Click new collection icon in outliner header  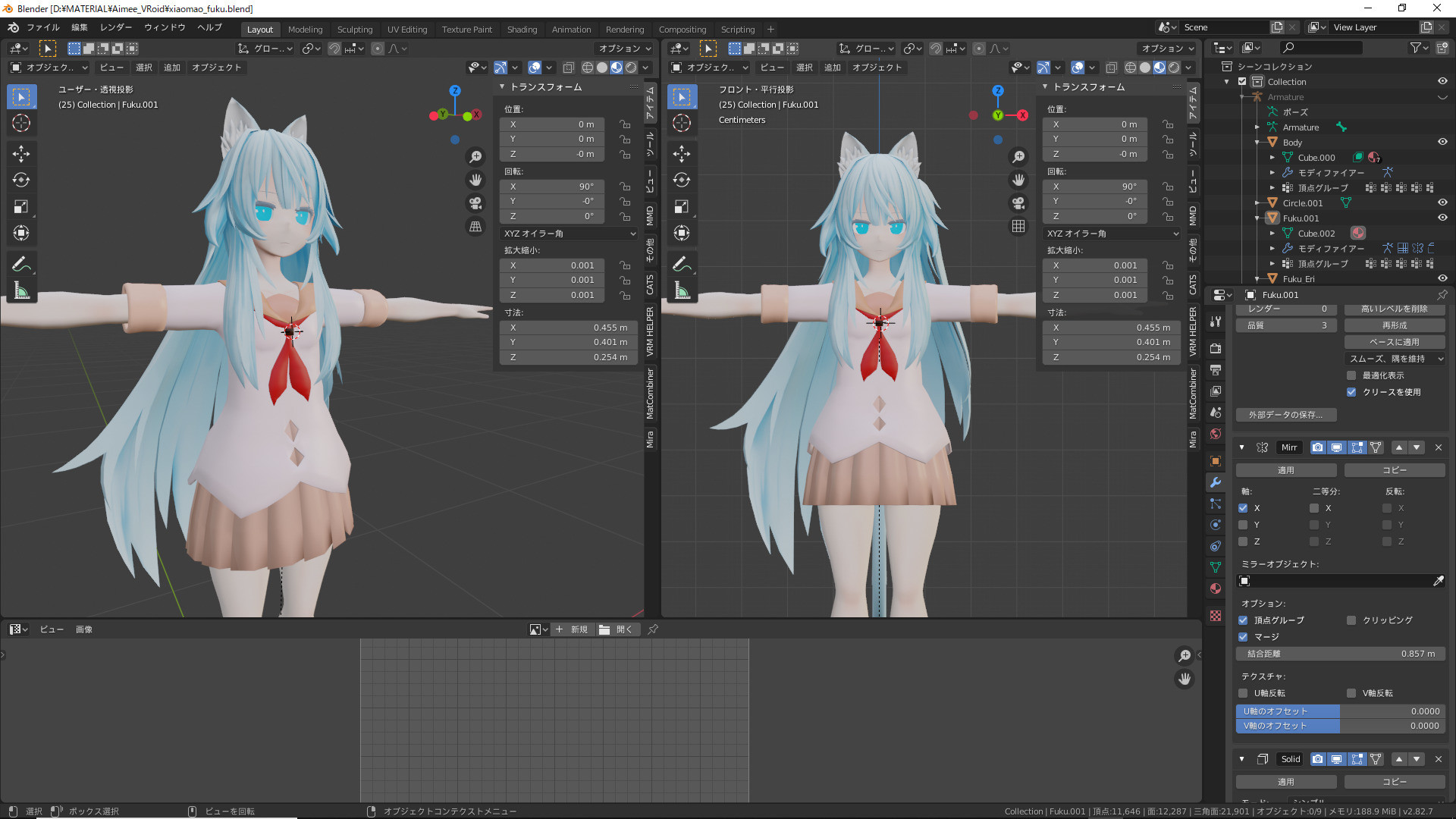click(1442, 48)
